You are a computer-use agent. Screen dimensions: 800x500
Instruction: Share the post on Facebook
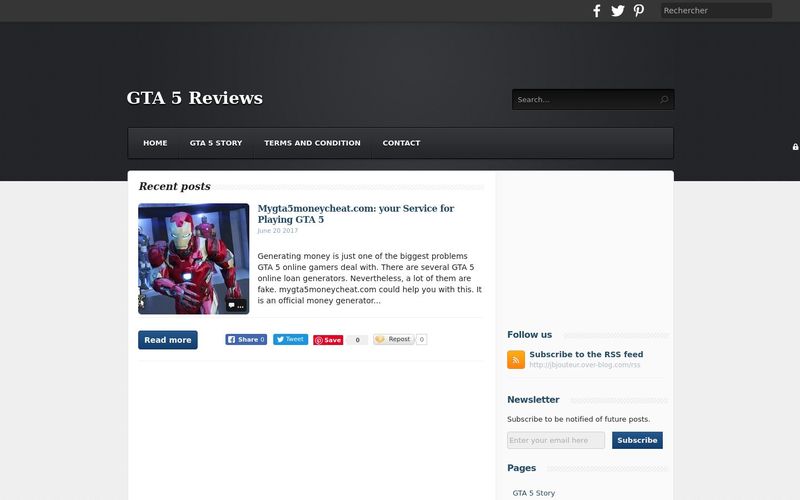[246, 339]
